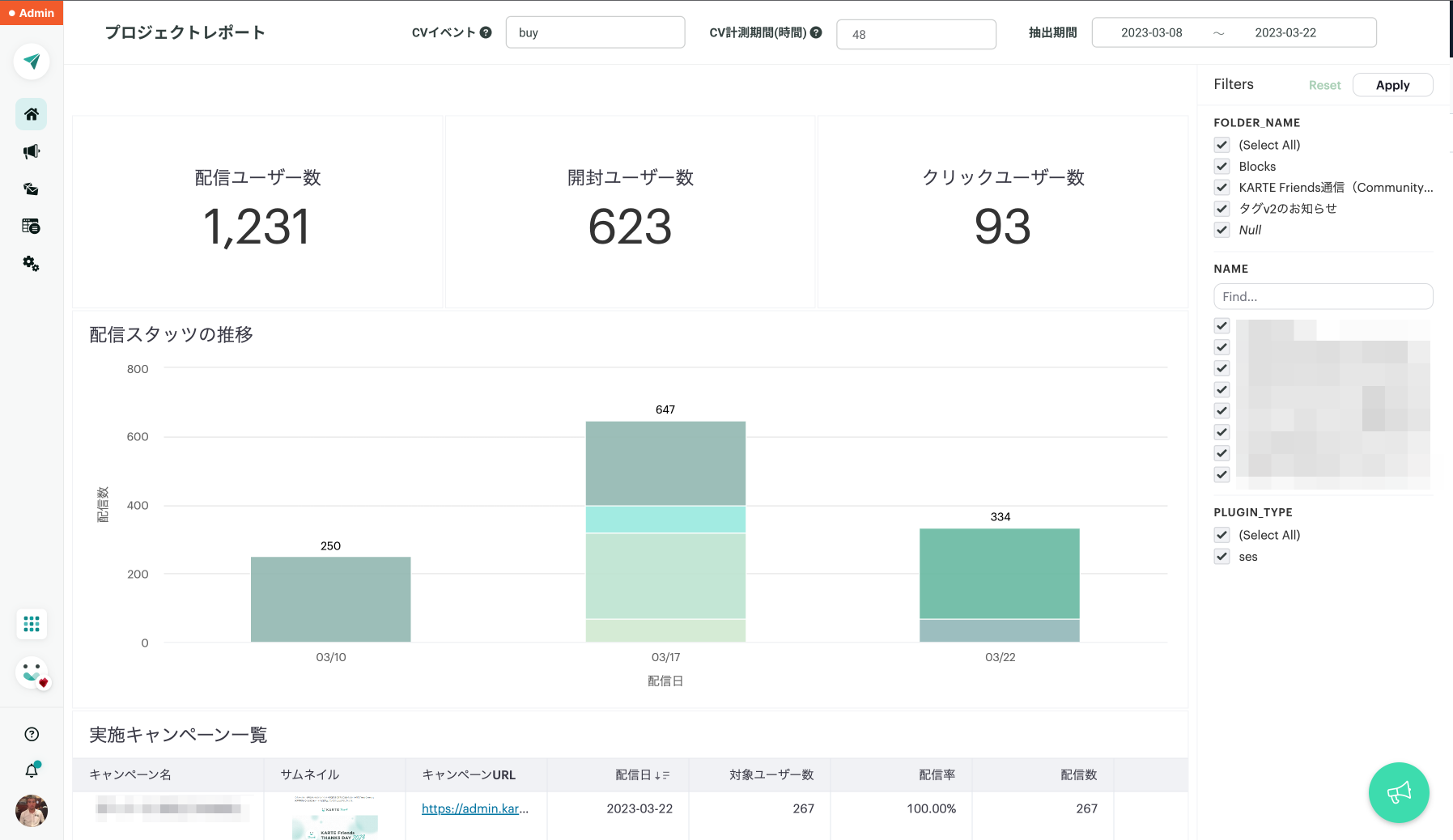Viewport: 1453px width, 840px height.
Task: Click the paper plane logo icon
Action: 32,62
